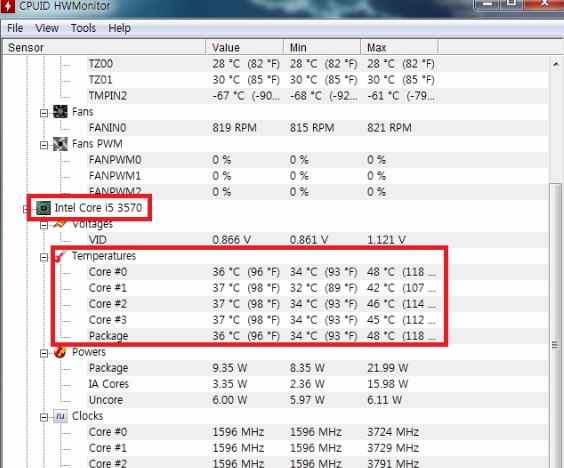Viewport: 564px width, 468px height.
Task: Collapse the Voltages group
Action: [x=44, y=225]
